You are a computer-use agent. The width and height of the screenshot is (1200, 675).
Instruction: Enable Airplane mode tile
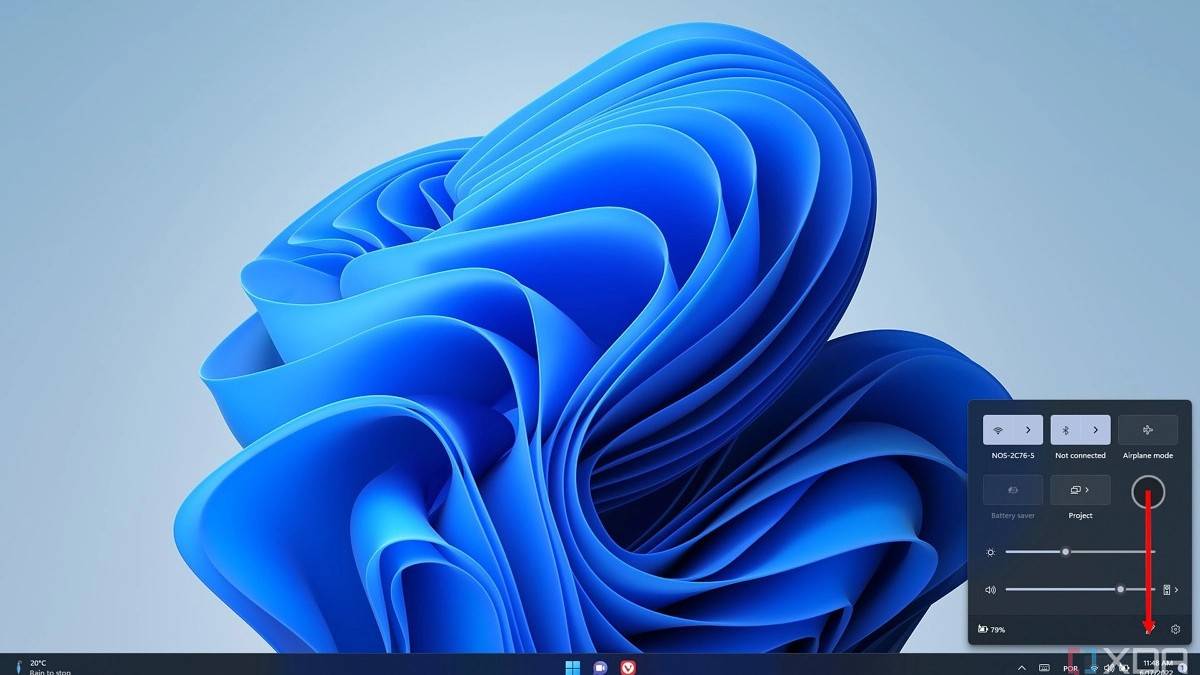pos(1148,430)
